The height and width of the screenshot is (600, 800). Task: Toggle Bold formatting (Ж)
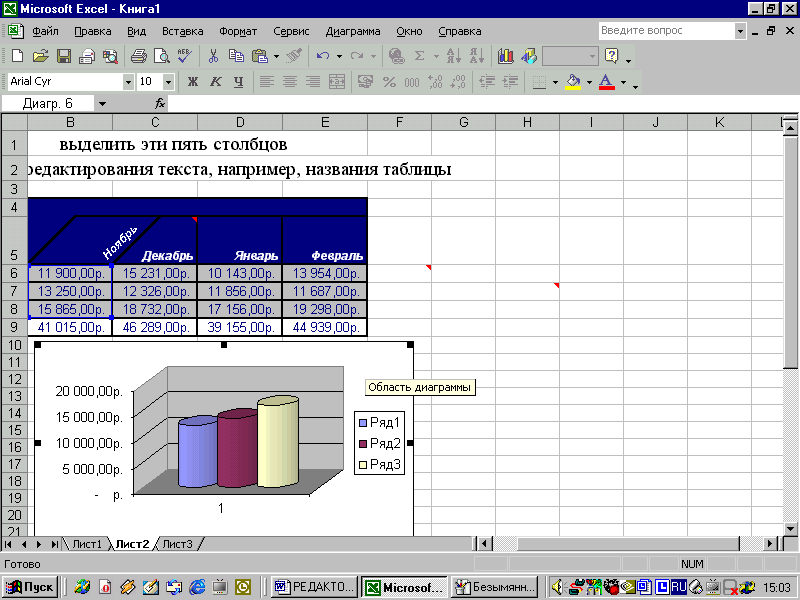pos(192,82)
